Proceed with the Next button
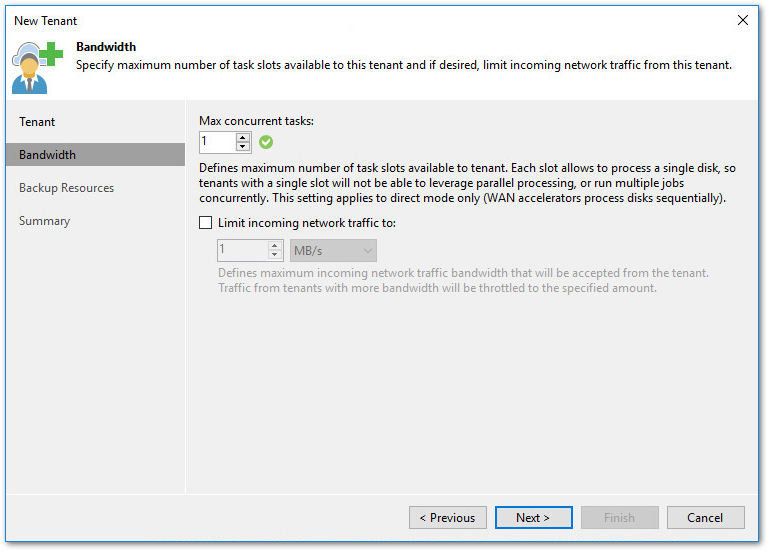This screenshot has height=551, width=768. coord(533,517)
